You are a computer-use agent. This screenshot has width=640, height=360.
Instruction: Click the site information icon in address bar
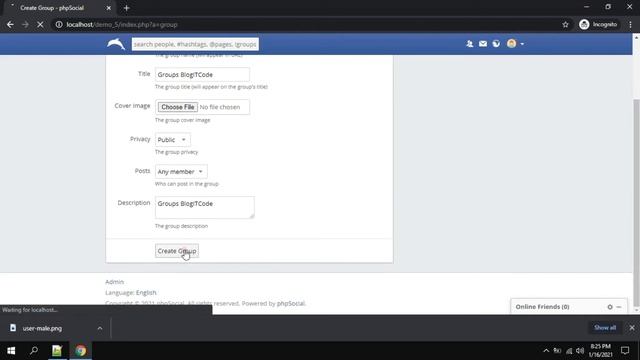click(59, 24)
